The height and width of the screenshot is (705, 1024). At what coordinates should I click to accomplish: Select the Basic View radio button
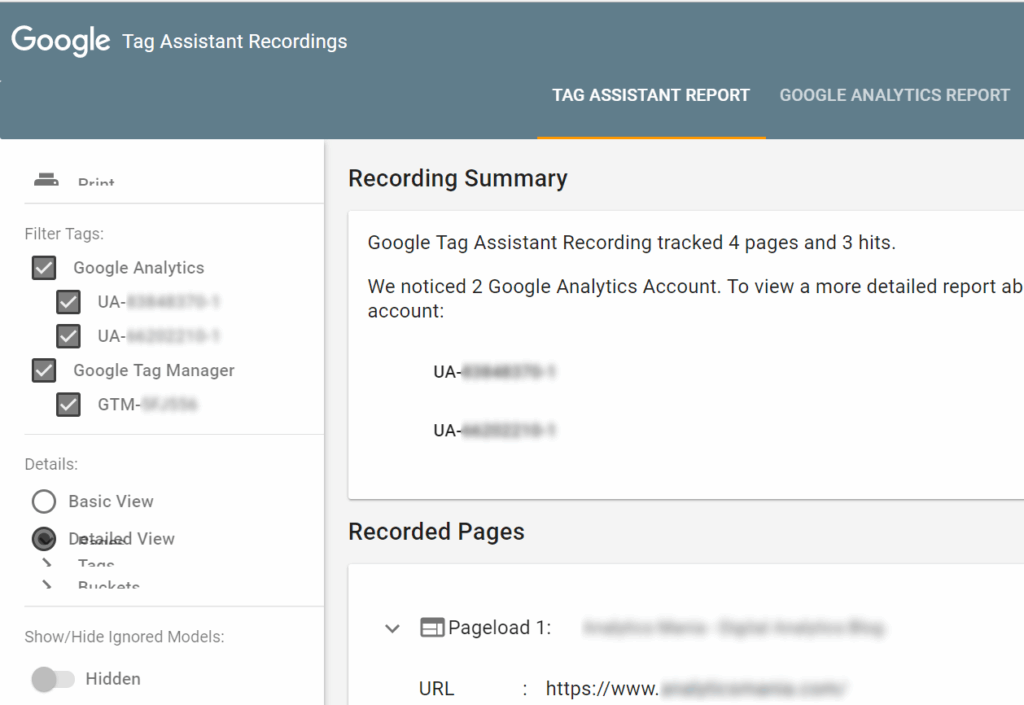pyautogui.click(x=44, y=501)
